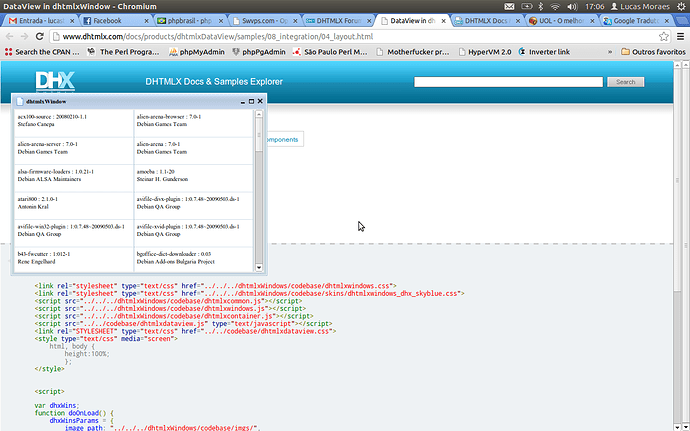This screenshot has width=690, height=431.
Task: Reload the page with refresh icon
Action: click(x=40, y=37)
